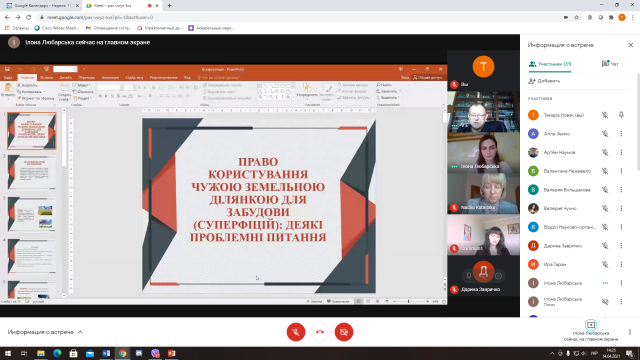Toggle camera off button in bottom bar

pyautogui.click(x=344, y=332)
